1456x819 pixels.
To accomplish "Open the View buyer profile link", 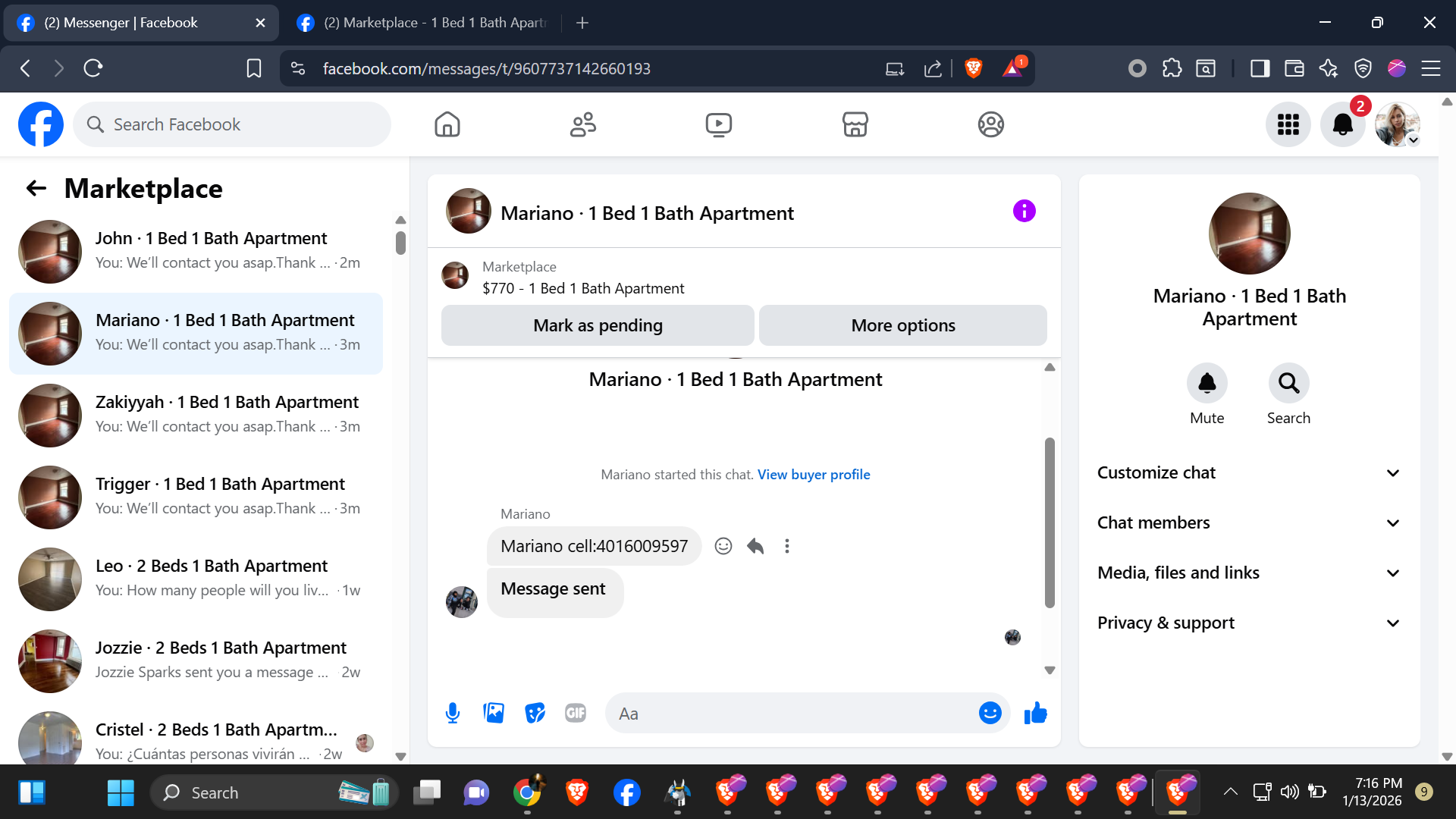I will (x=813, y=475).
